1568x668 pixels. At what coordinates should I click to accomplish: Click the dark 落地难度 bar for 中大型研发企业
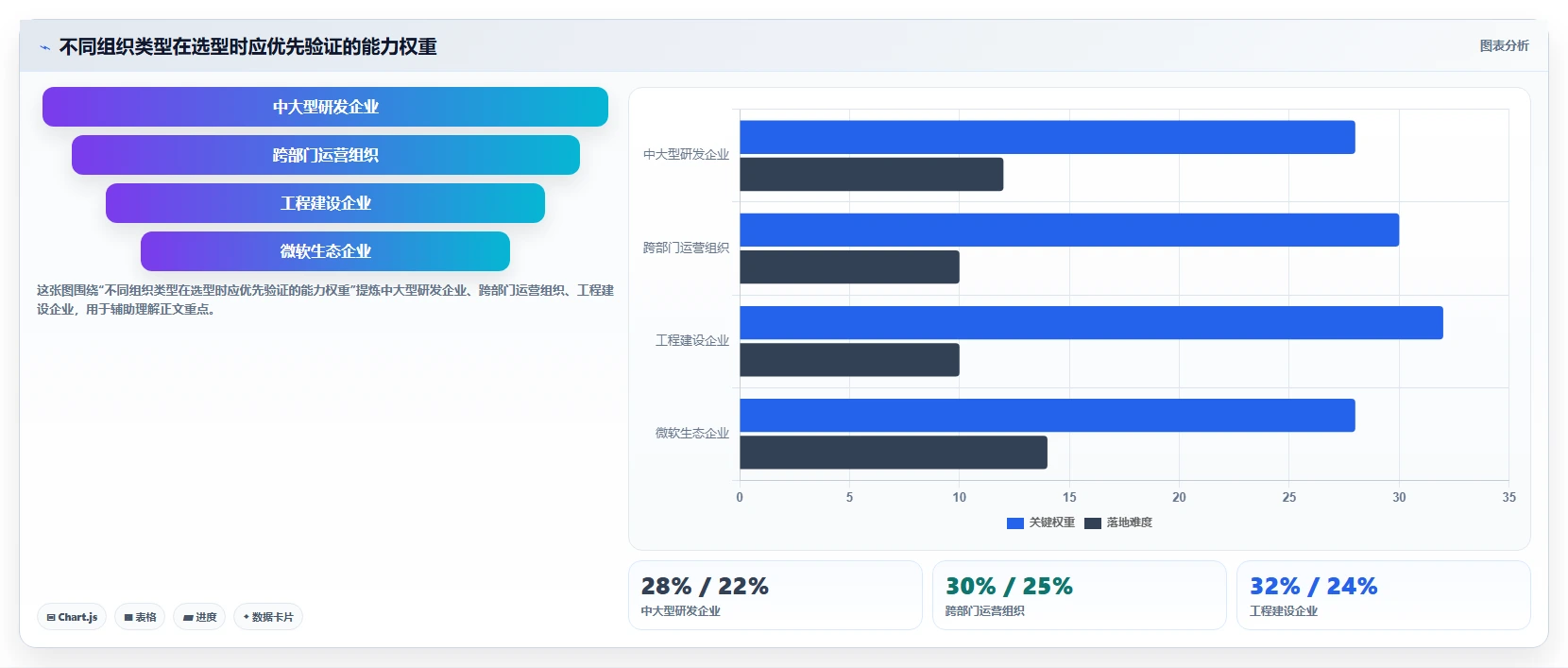pos(872,174)
